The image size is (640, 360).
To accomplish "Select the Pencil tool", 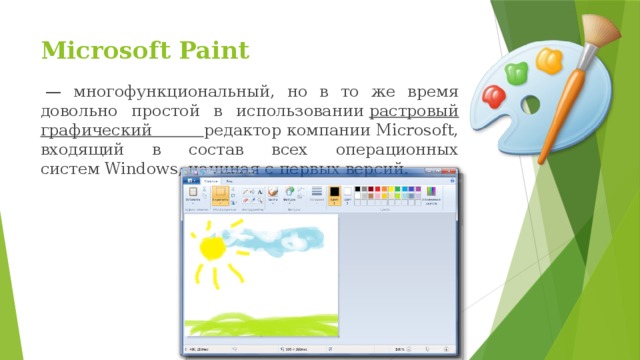I will point(245,192).
